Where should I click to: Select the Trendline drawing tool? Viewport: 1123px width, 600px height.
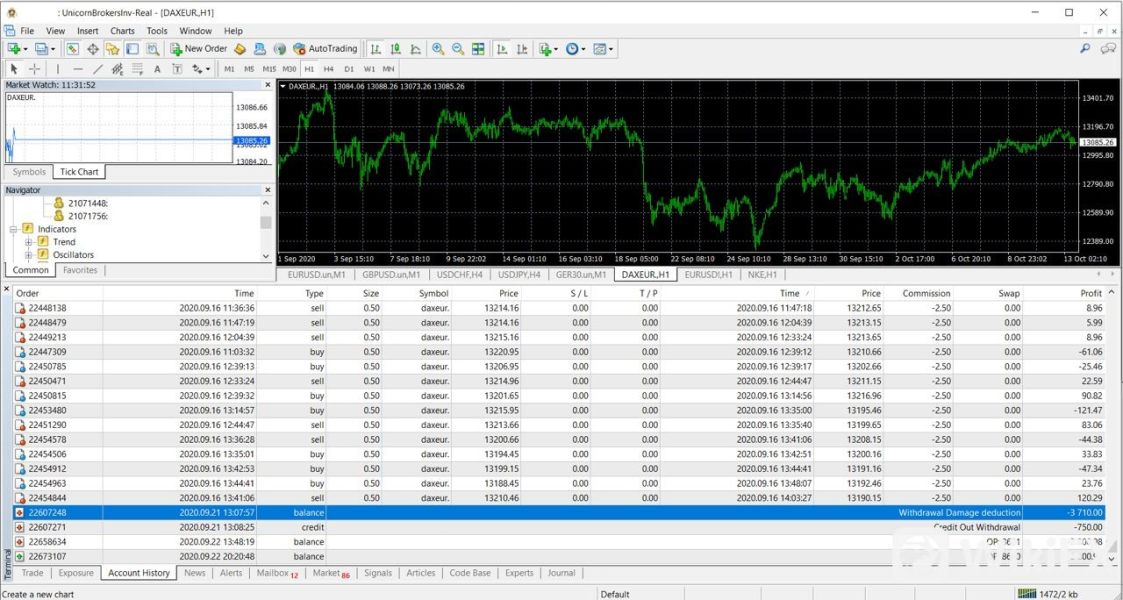pos(97,69)
